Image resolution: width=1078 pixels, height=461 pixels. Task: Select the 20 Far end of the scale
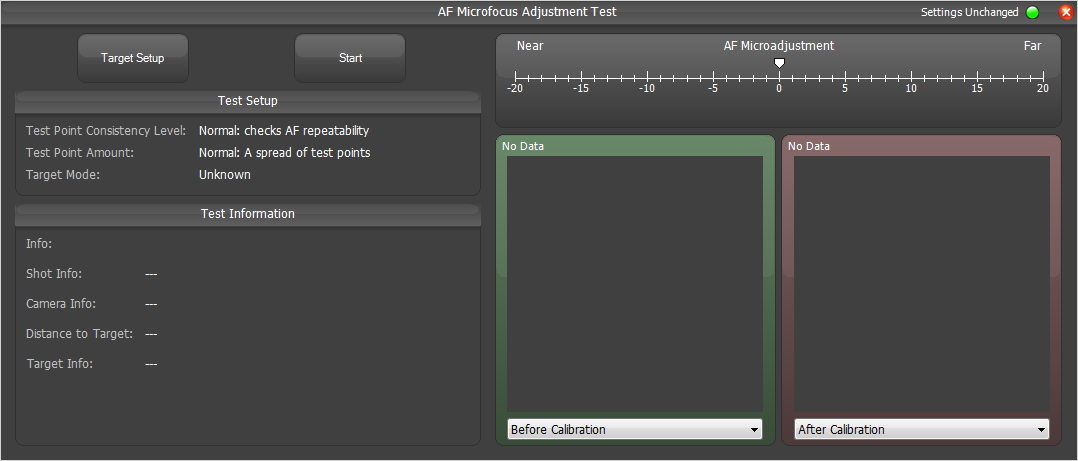(x=1043, y=76)
